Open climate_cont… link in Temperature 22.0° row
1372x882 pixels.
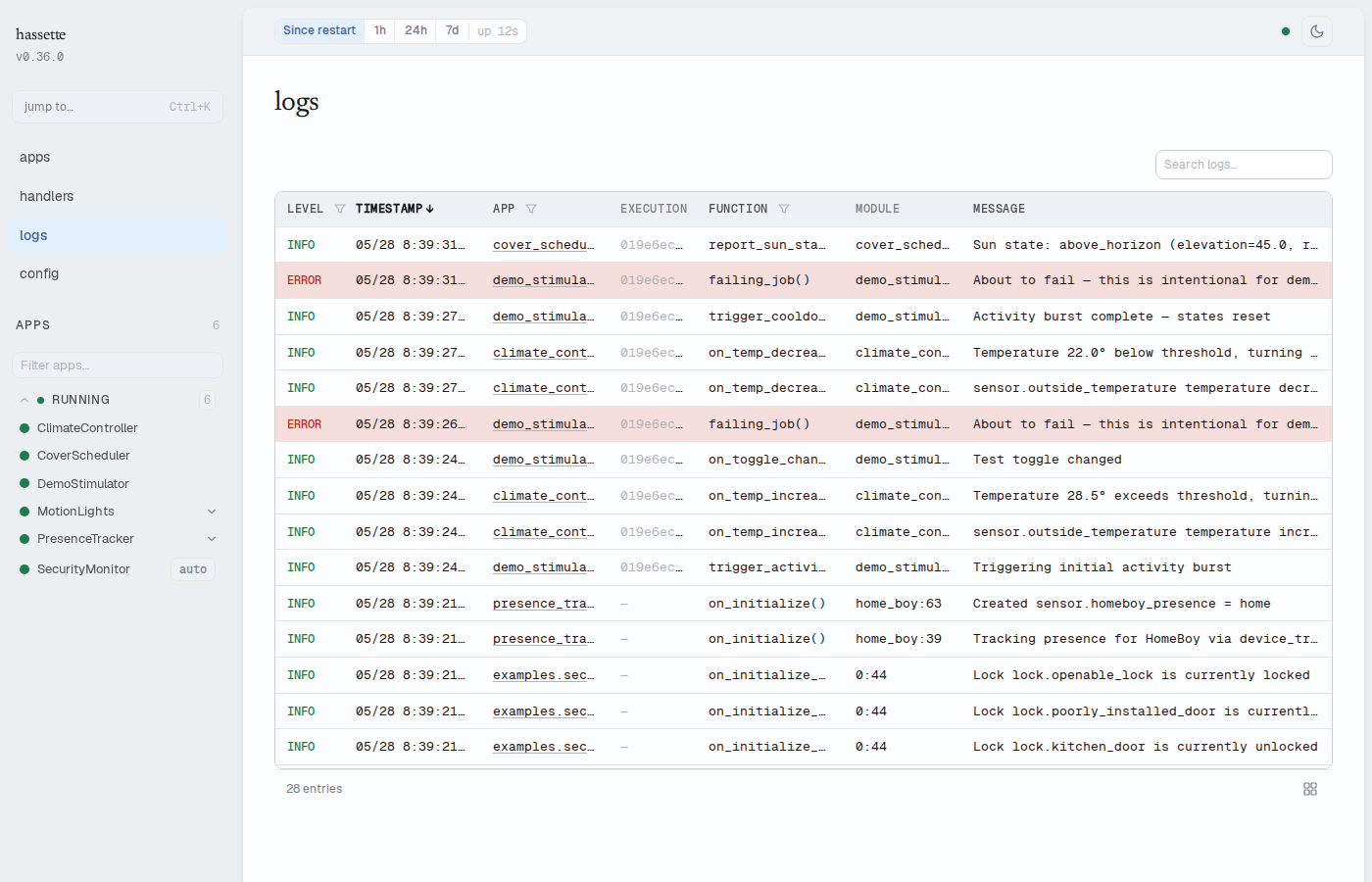point(543,353)
